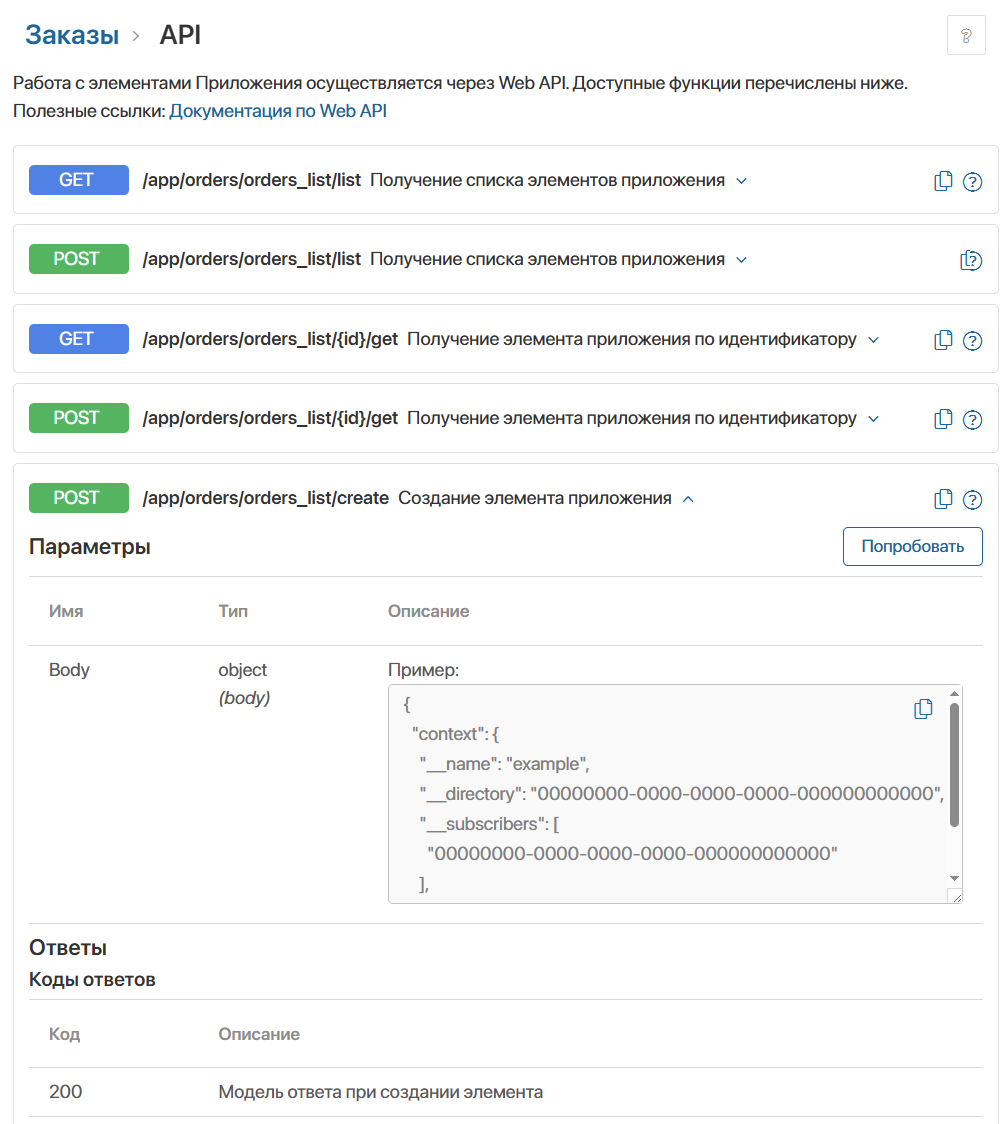Copy the POST orders_list/{id}/get endpoint
This screenshot has width=1007, height=1124.
click(x=943, y=419)
